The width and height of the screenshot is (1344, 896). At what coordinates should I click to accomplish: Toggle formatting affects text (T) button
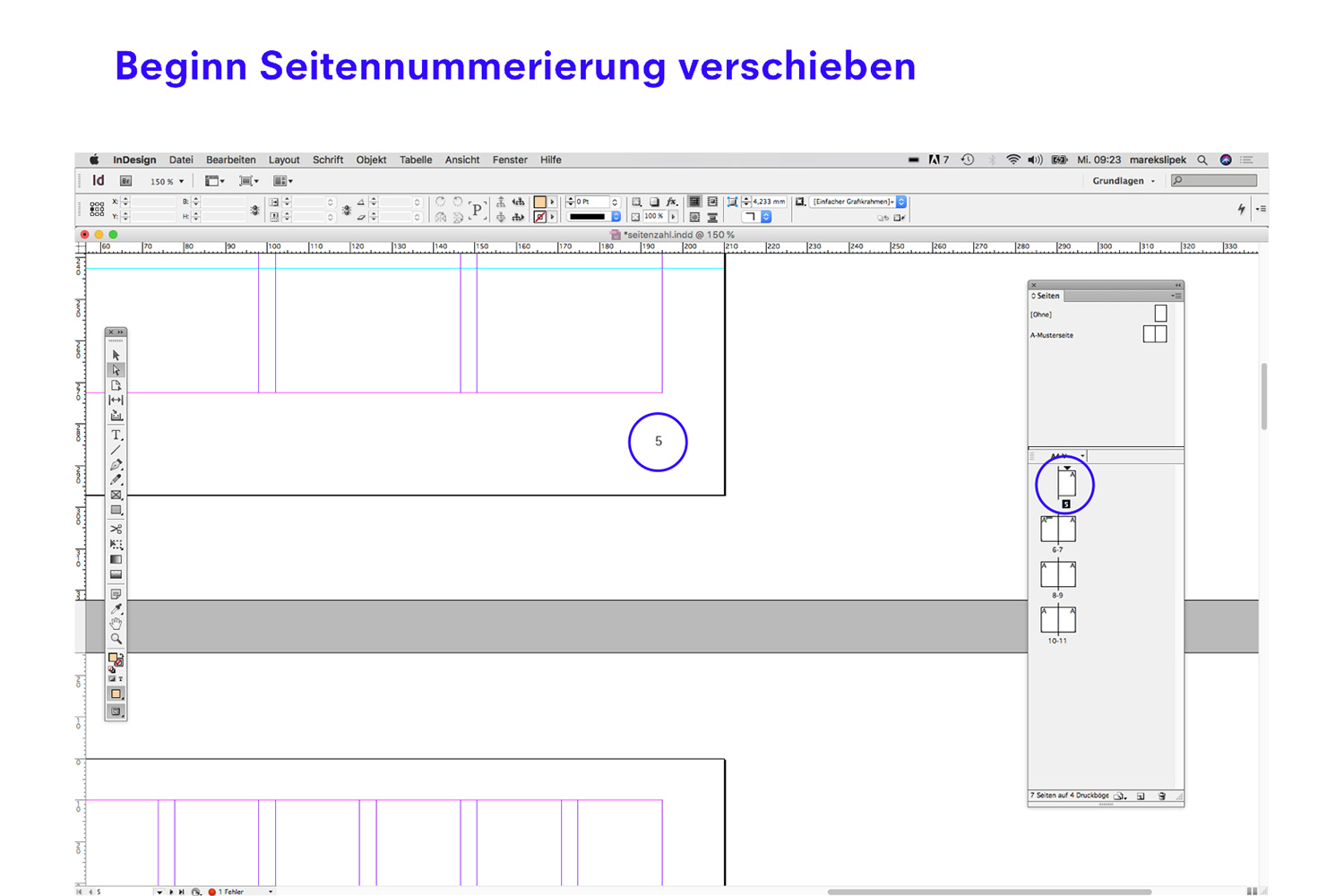pyautogui.click(x=121, y=678)
